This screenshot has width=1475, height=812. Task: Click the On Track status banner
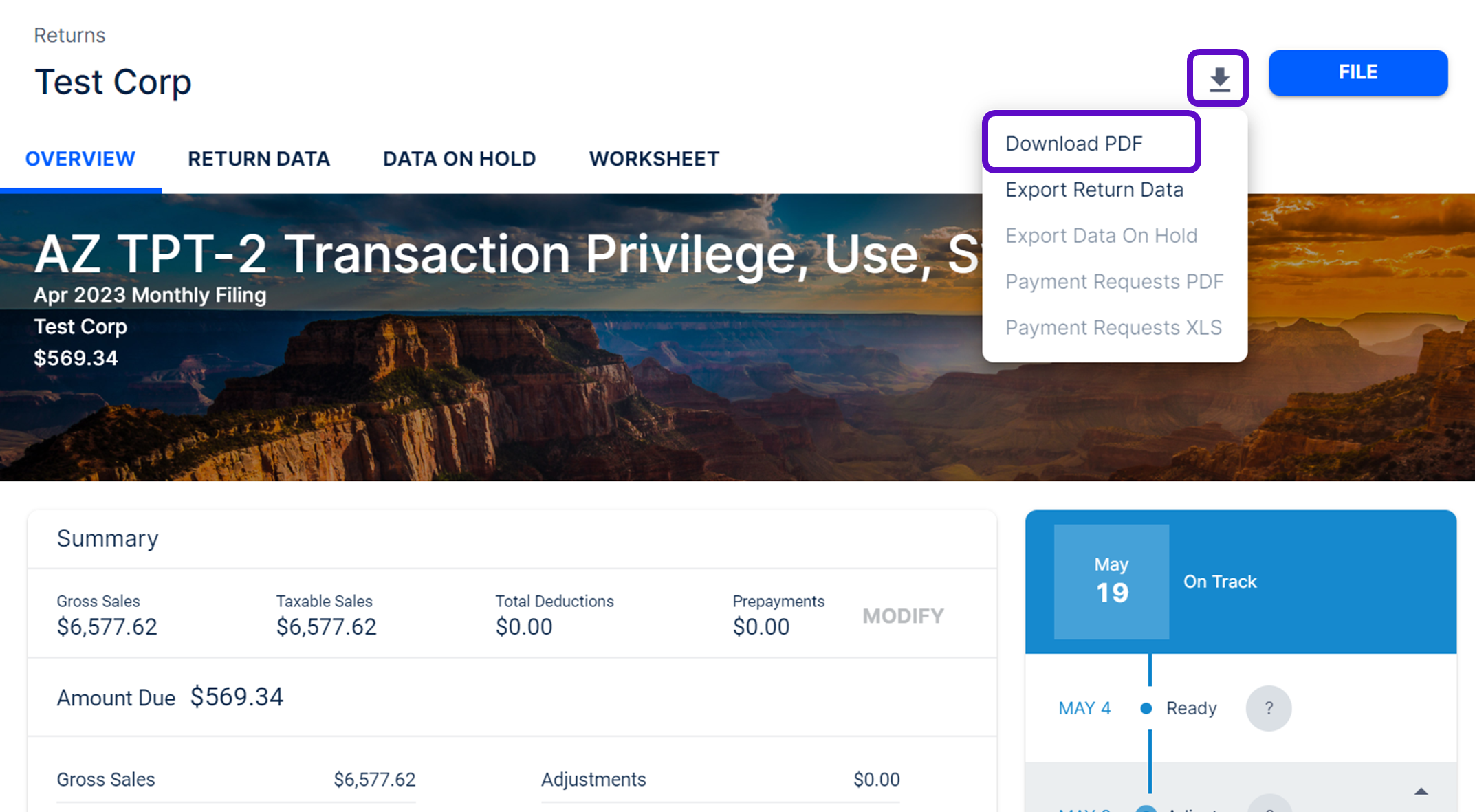pos(1220,582)
